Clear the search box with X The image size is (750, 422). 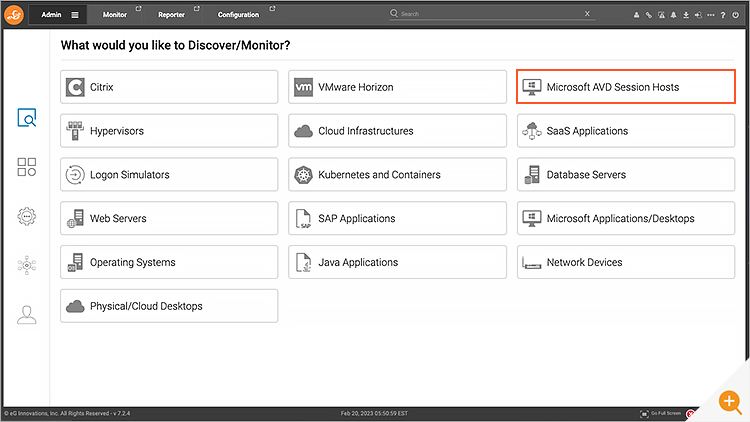click(587, 14)
